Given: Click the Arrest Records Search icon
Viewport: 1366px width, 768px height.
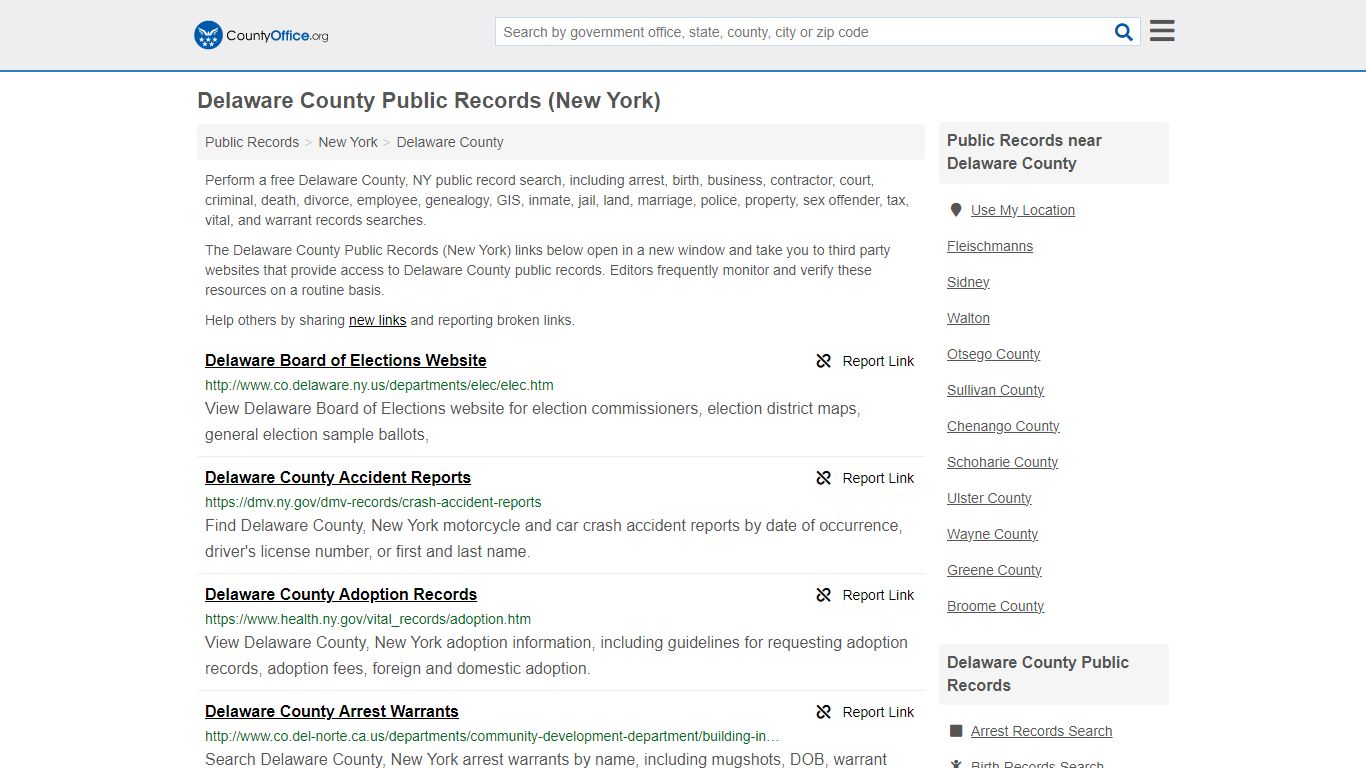Looking at the screenshot, I should tap(956, 731).
